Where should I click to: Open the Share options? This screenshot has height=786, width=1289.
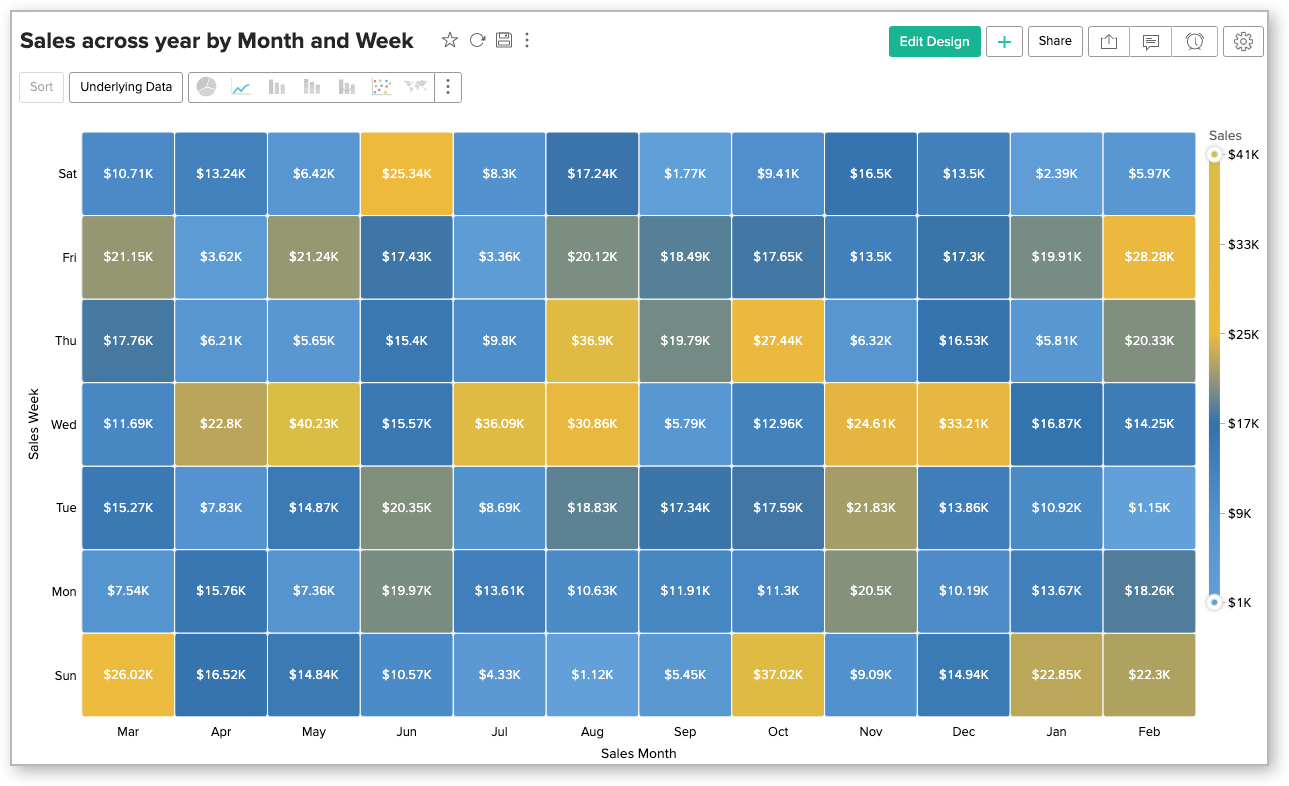[x=1055, y=41]
